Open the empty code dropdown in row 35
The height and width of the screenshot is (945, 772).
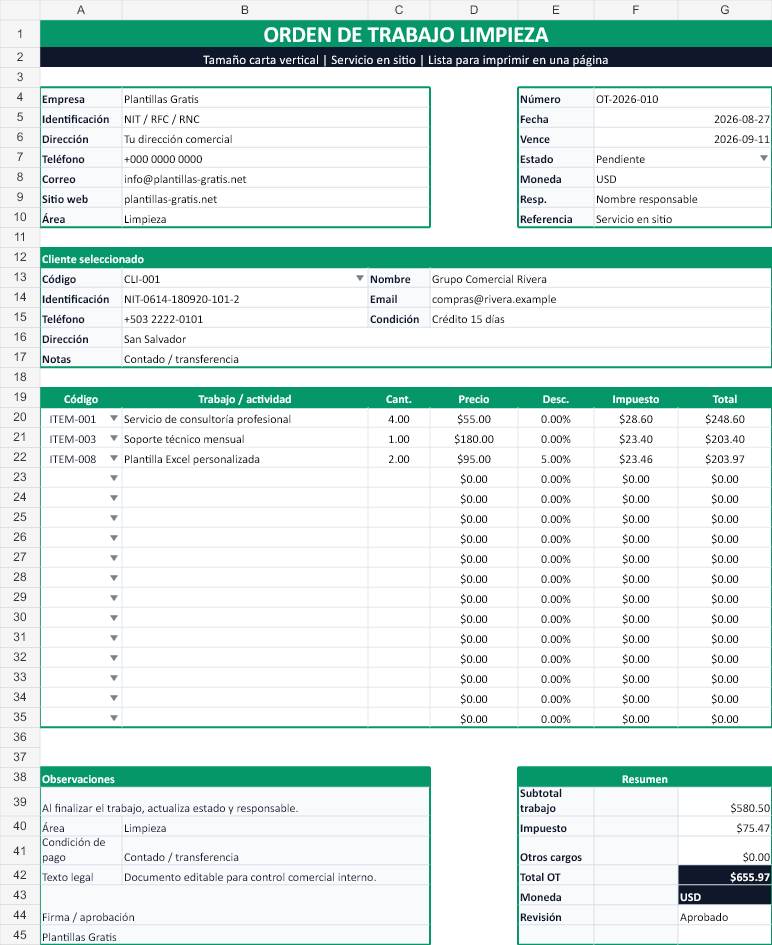coord(114,718)
